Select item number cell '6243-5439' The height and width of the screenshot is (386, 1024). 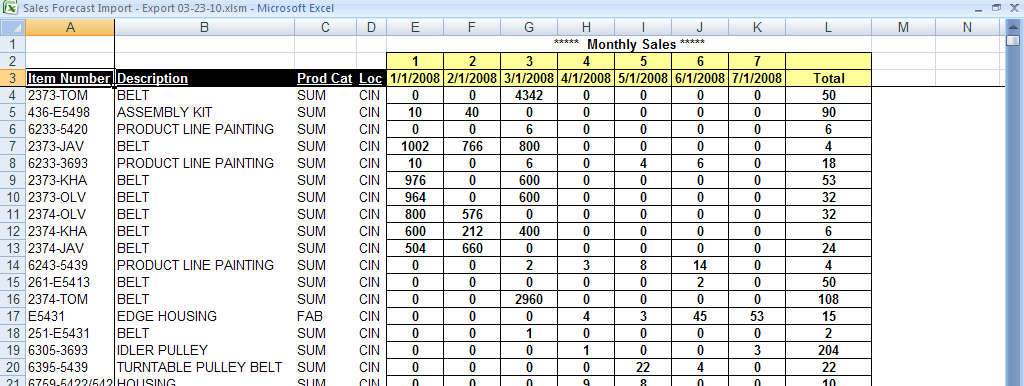(70, 265)
